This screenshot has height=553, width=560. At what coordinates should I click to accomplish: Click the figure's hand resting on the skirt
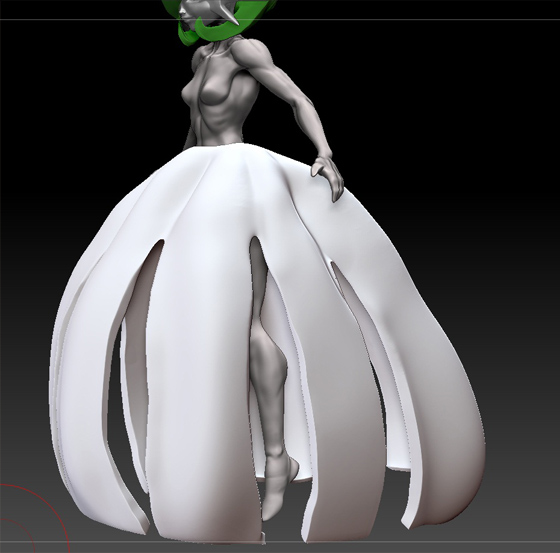point(328,177)
